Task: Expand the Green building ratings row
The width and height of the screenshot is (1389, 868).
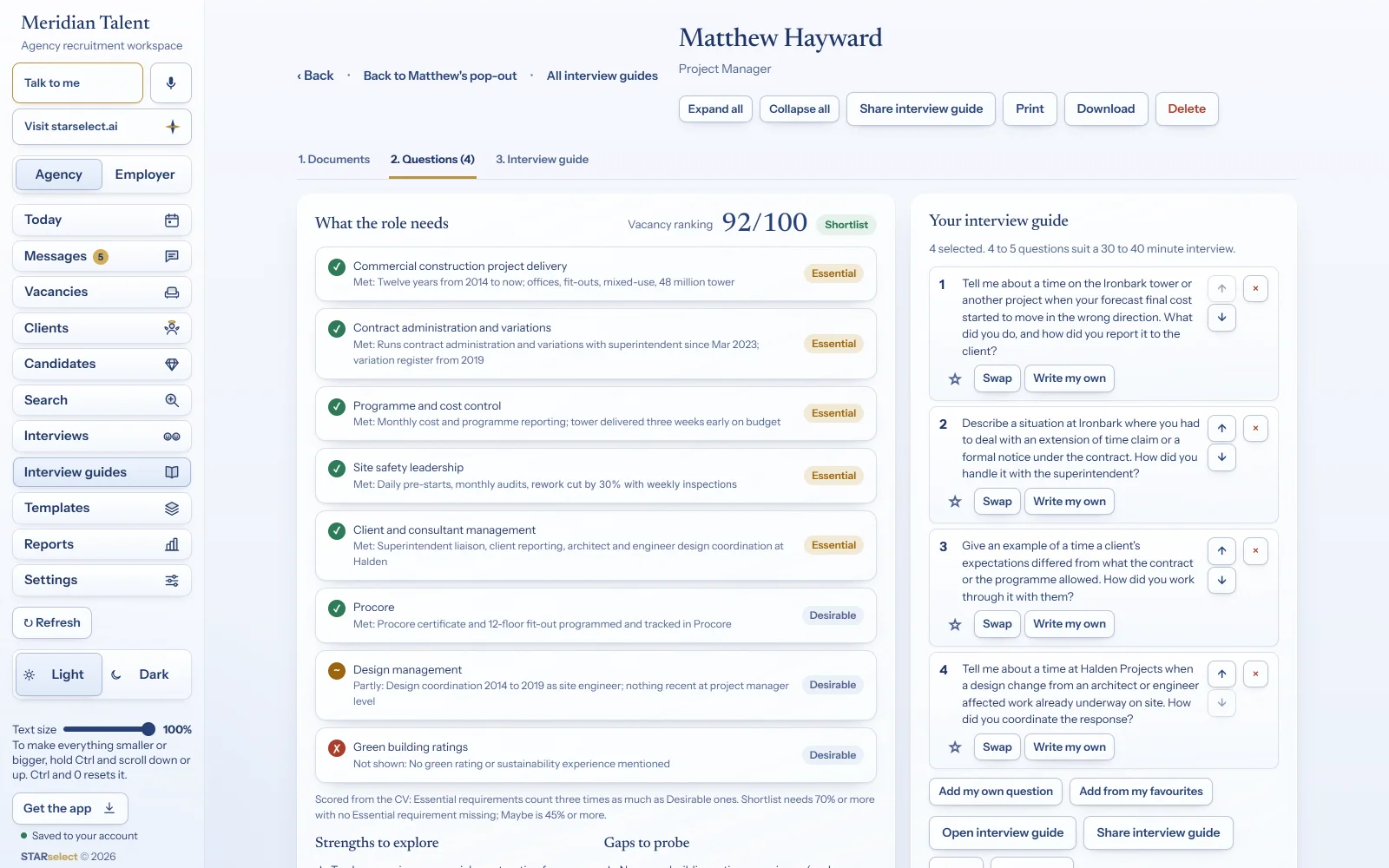Action: [596, 755]
